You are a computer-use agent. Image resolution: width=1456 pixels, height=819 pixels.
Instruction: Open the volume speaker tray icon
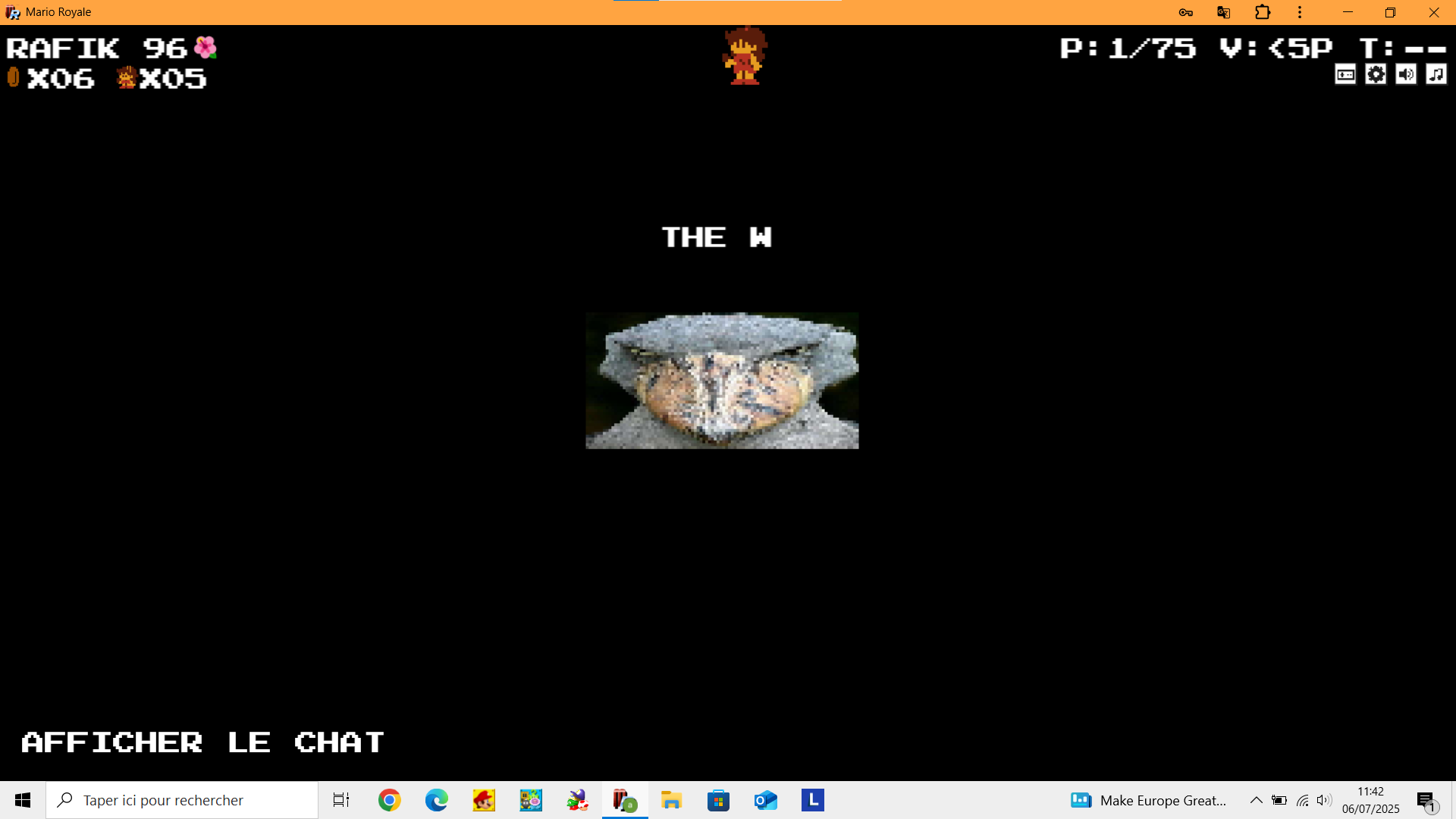click(x=1324, y=800)
